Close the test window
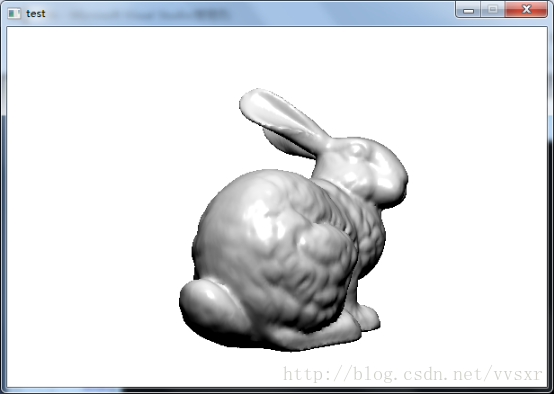 pos(526,10)
